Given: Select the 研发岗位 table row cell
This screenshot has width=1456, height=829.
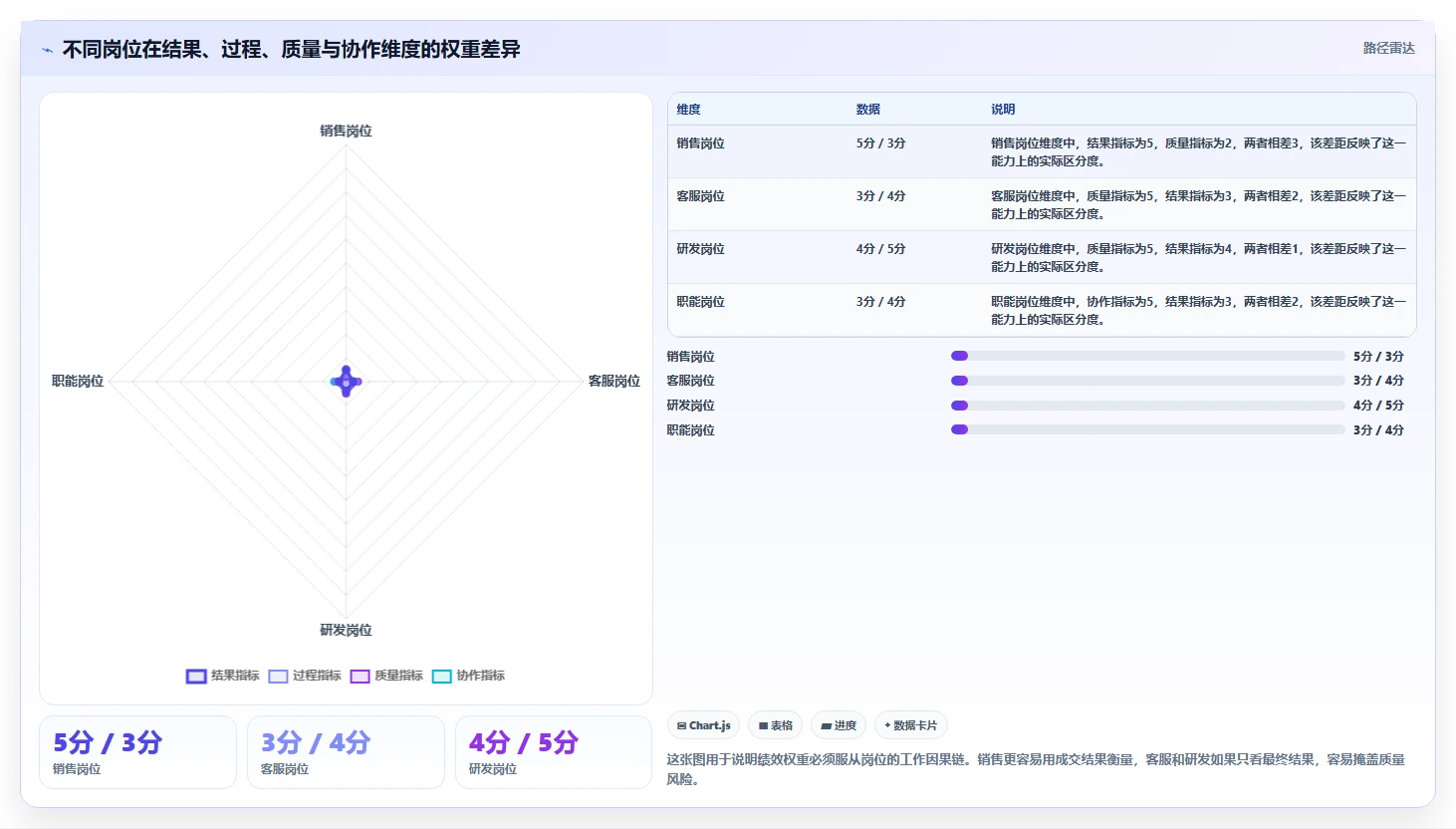Looking at the screenshot, I should [x=701, y=249].
